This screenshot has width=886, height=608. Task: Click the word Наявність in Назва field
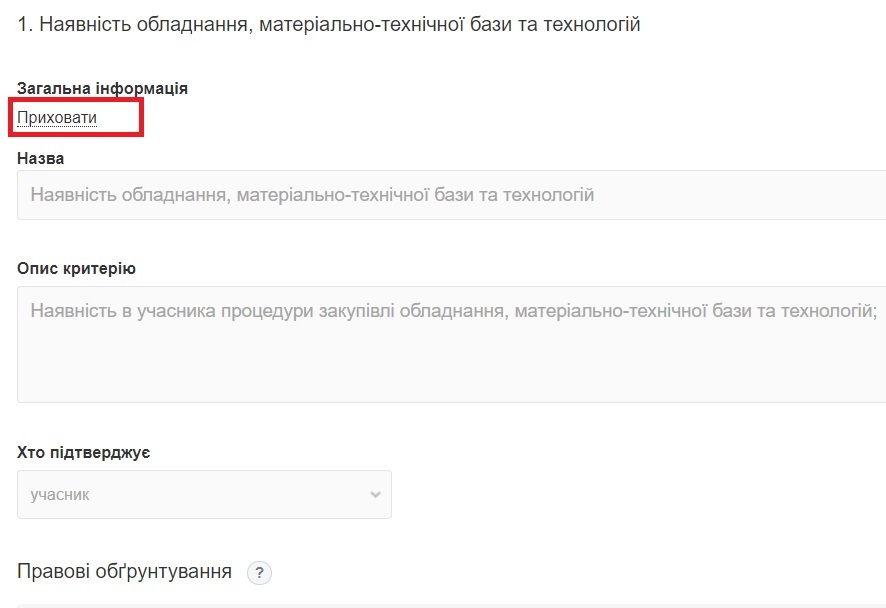click(x=72, y=195)
